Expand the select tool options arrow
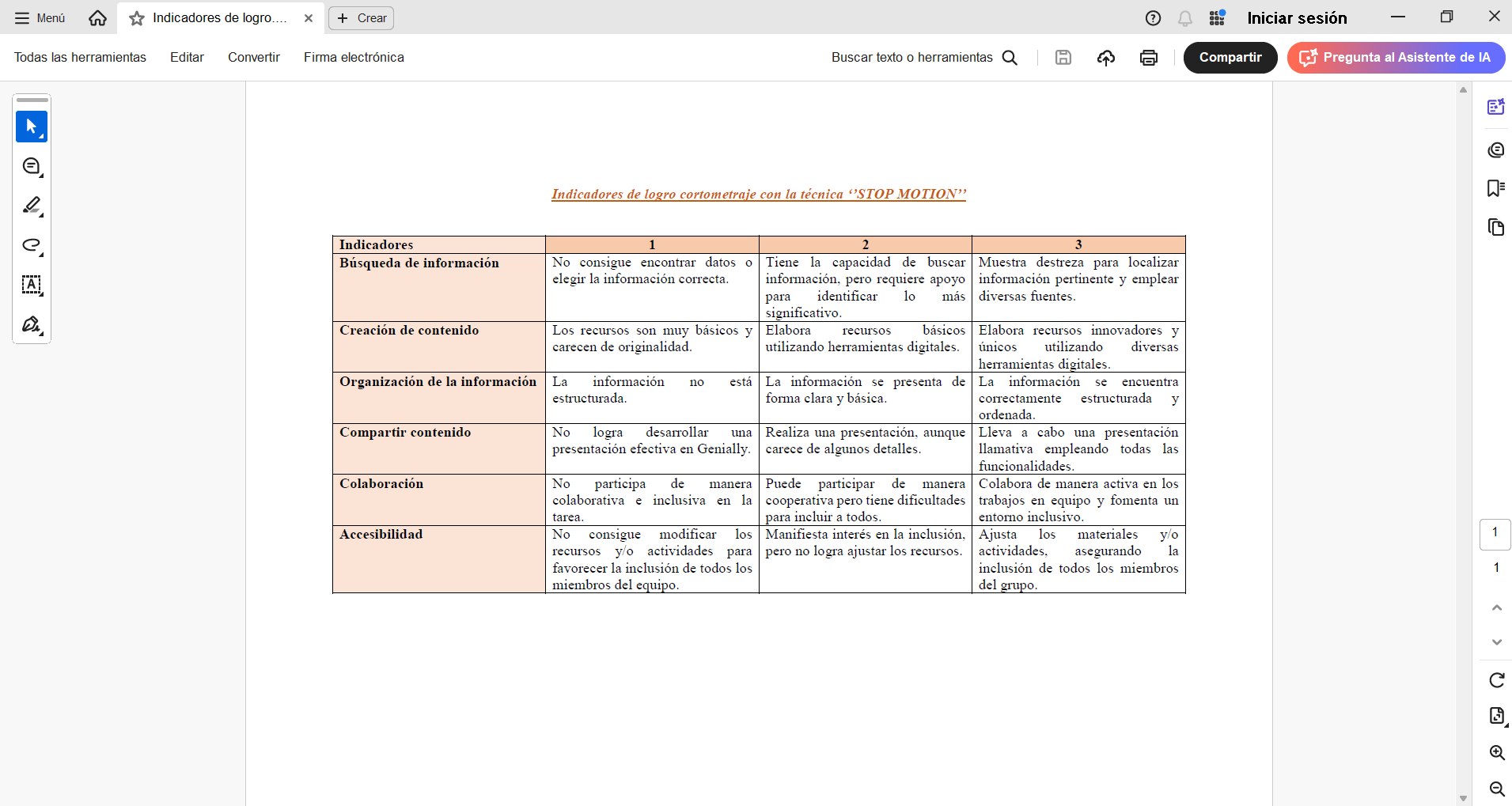 [x=42, y=137]
